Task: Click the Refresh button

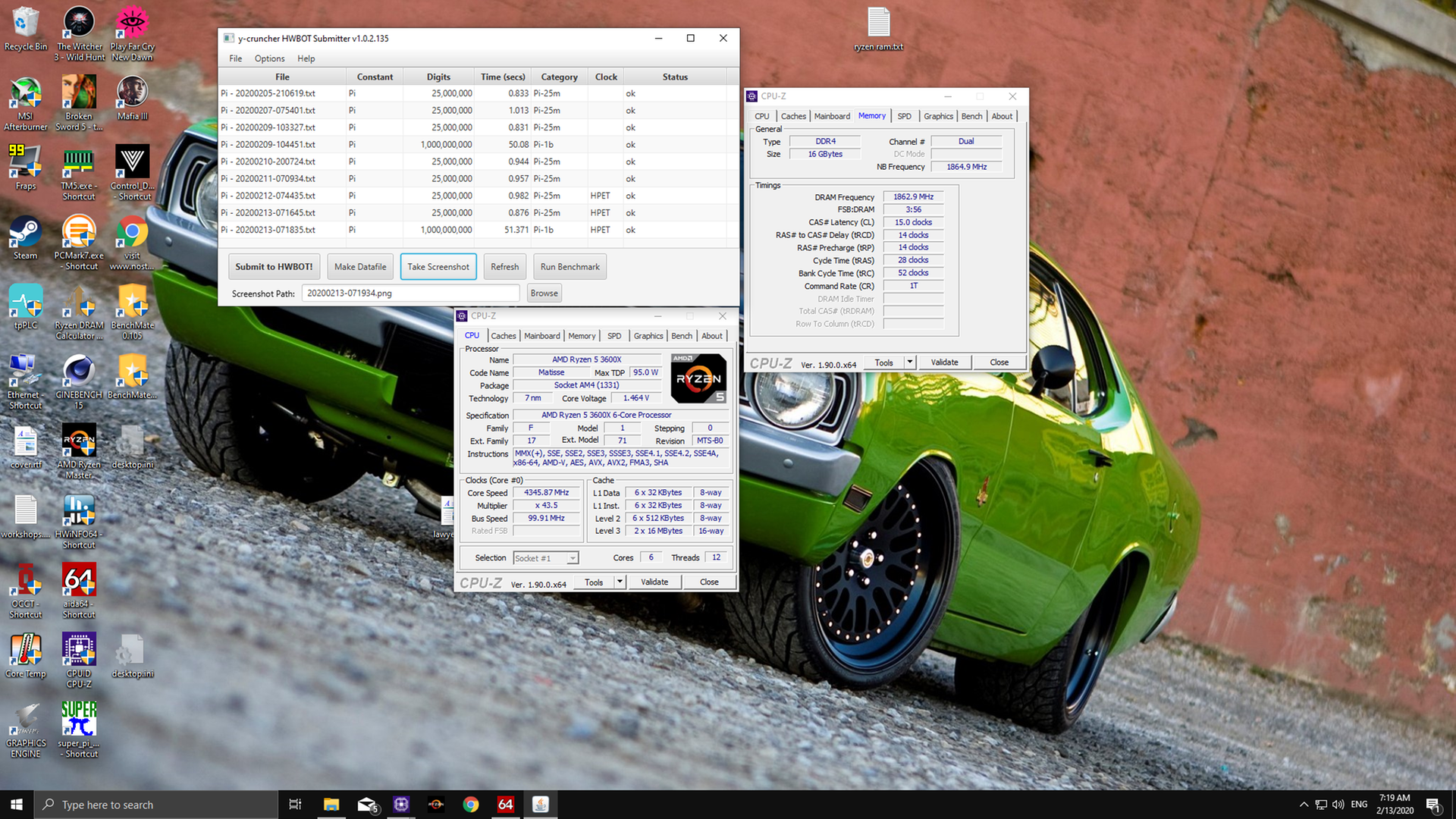Action: pos(504,267)
